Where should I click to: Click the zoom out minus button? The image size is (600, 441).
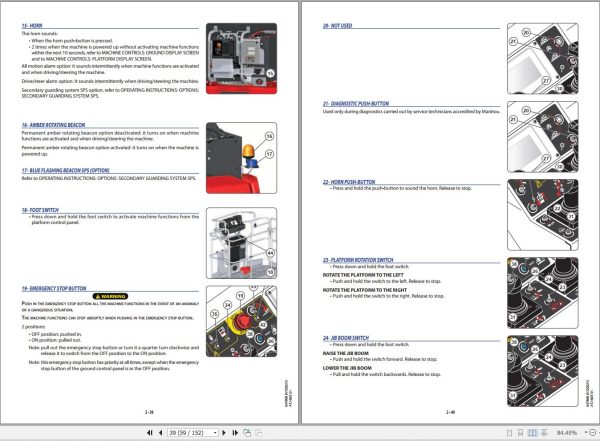(593, 433)
